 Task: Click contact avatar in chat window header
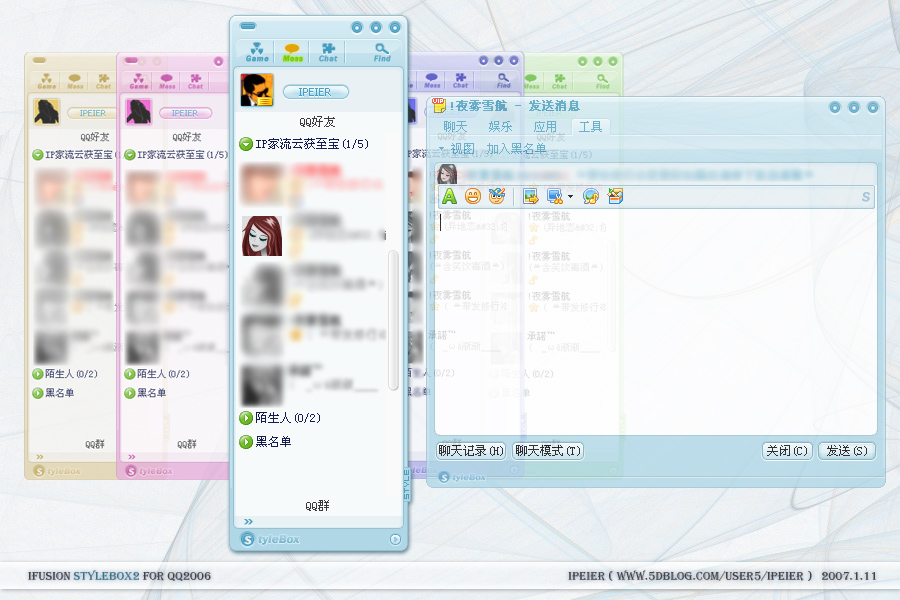447,174
